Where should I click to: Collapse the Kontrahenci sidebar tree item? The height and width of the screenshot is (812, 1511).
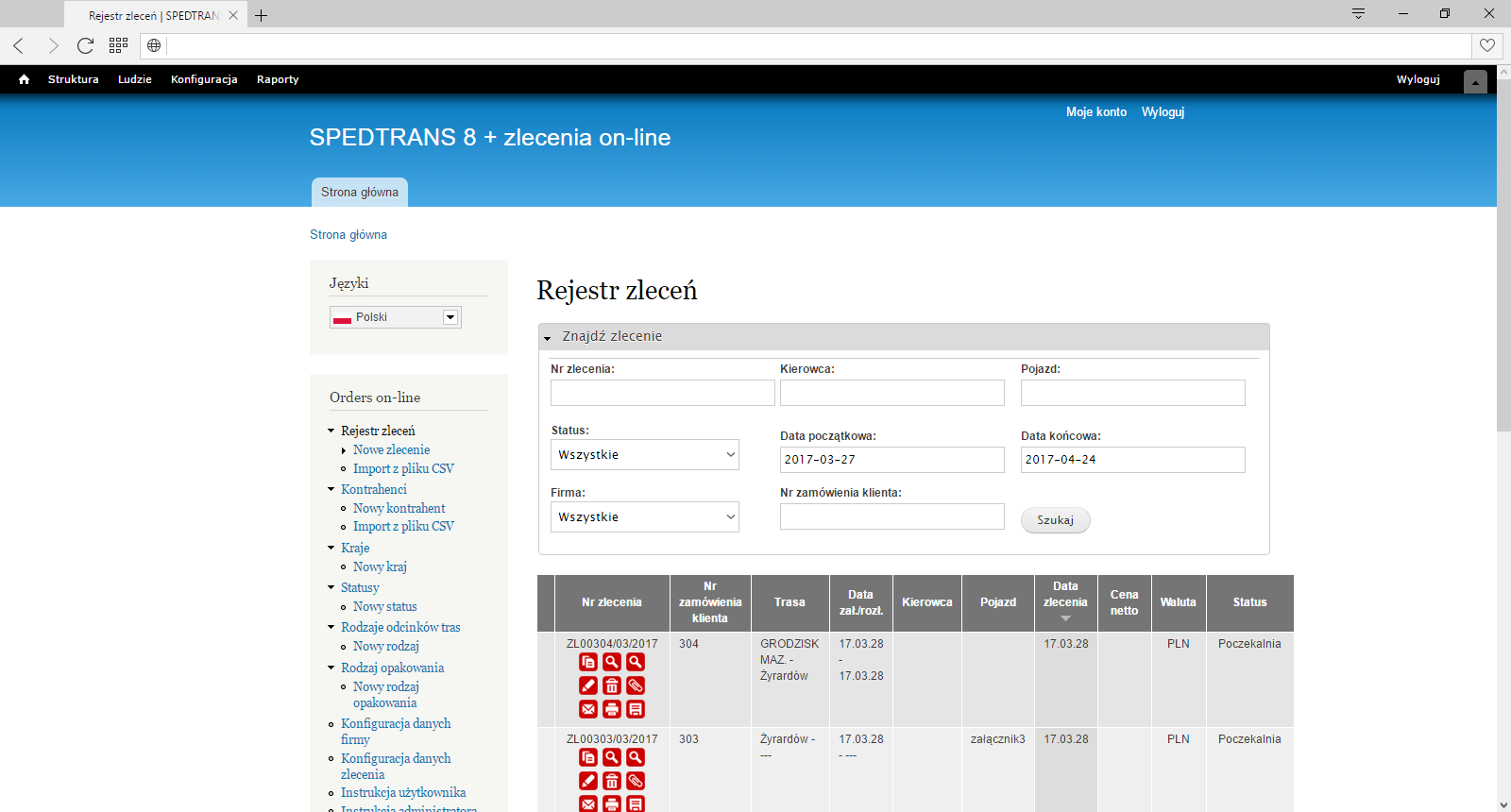click(331, 489)
